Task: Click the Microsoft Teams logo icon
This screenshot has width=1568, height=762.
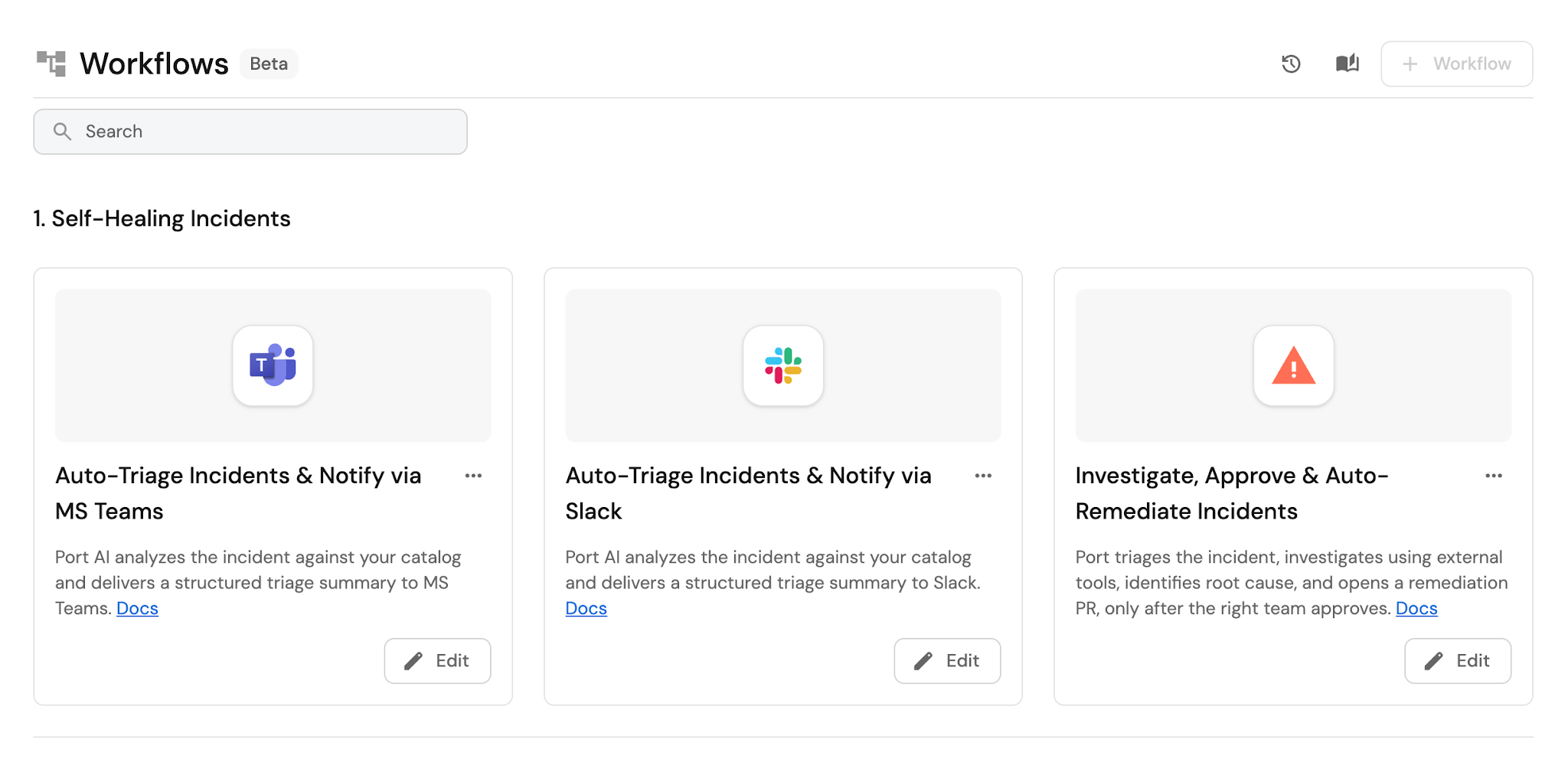Action: pos(273,365)
